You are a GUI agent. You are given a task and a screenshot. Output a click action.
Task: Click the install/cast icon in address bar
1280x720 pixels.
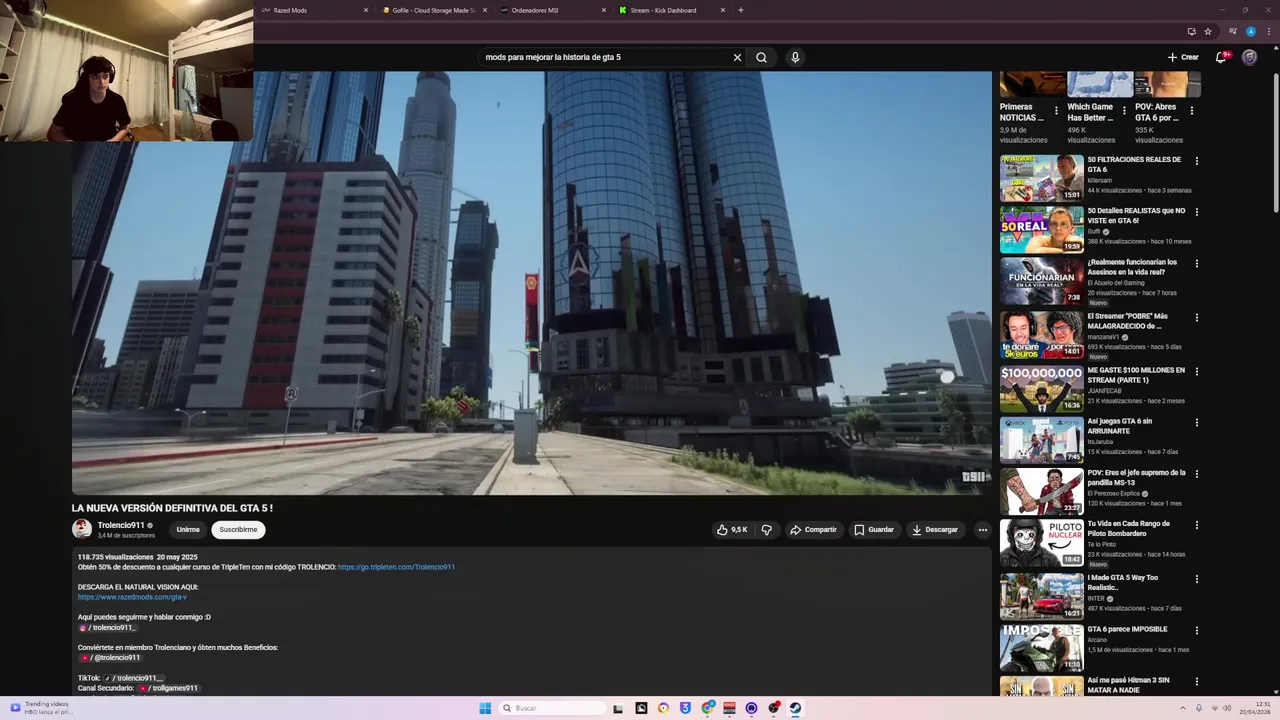pyautogui.click(x=1191, y=31)
